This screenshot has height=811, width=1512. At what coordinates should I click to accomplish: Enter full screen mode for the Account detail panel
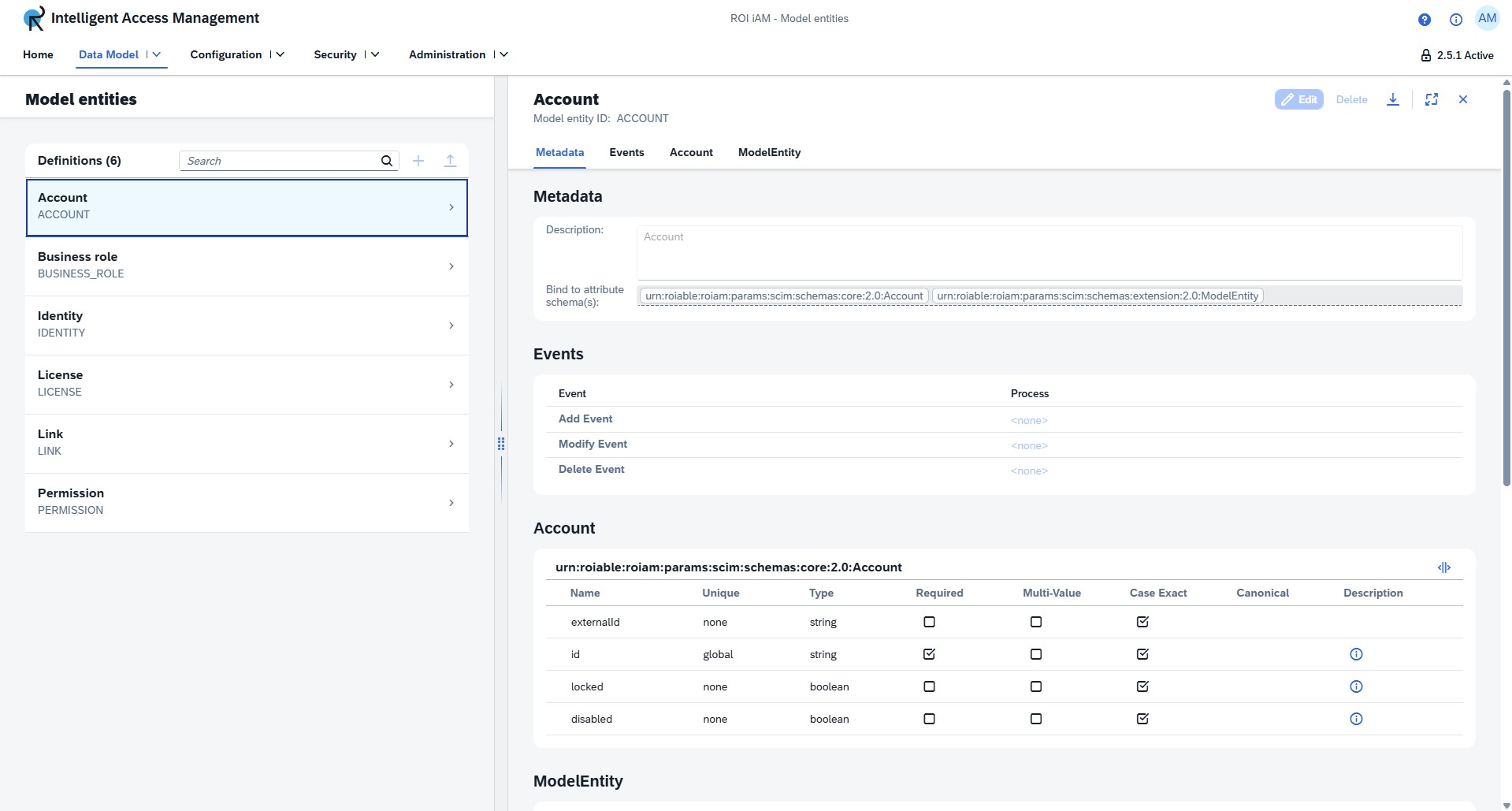point(1431,99)
